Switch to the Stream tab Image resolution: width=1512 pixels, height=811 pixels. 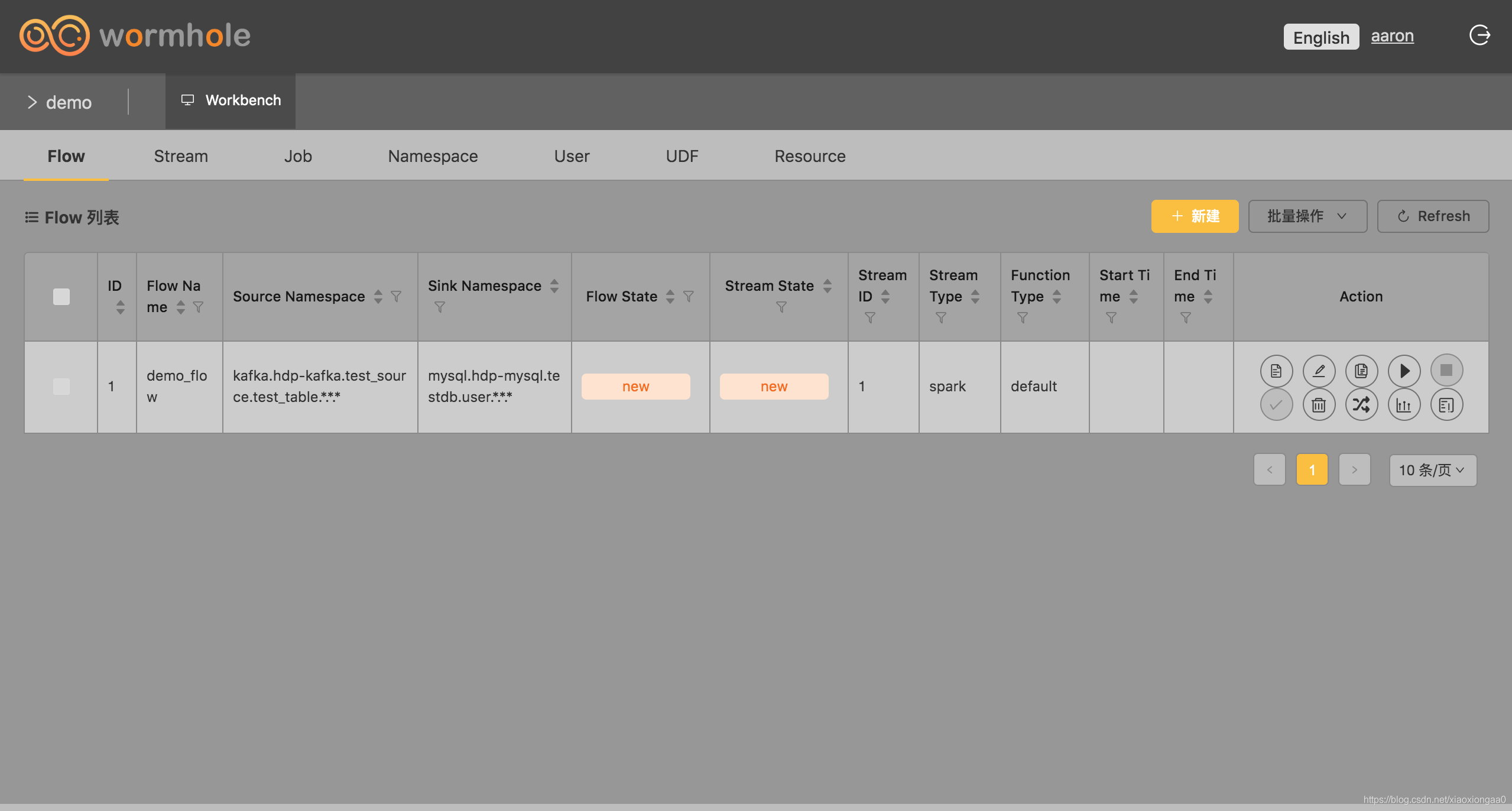[181, 156]
